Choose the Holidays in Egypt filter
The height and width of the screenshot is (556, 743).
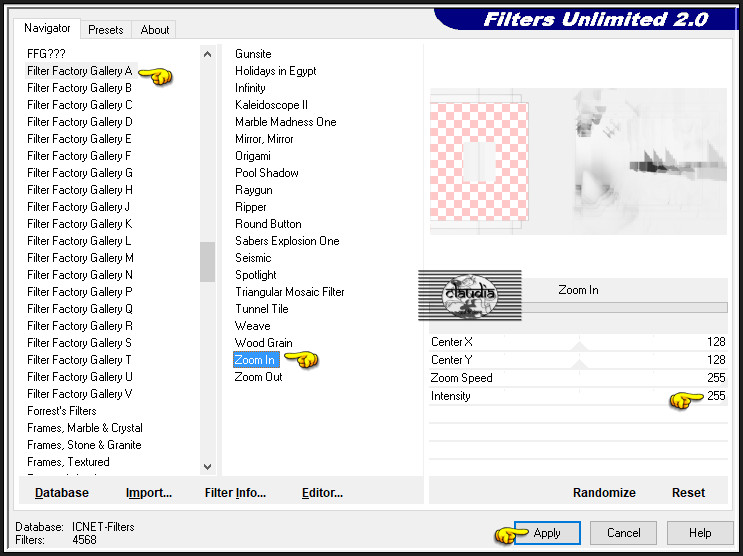tap(275, 71)
